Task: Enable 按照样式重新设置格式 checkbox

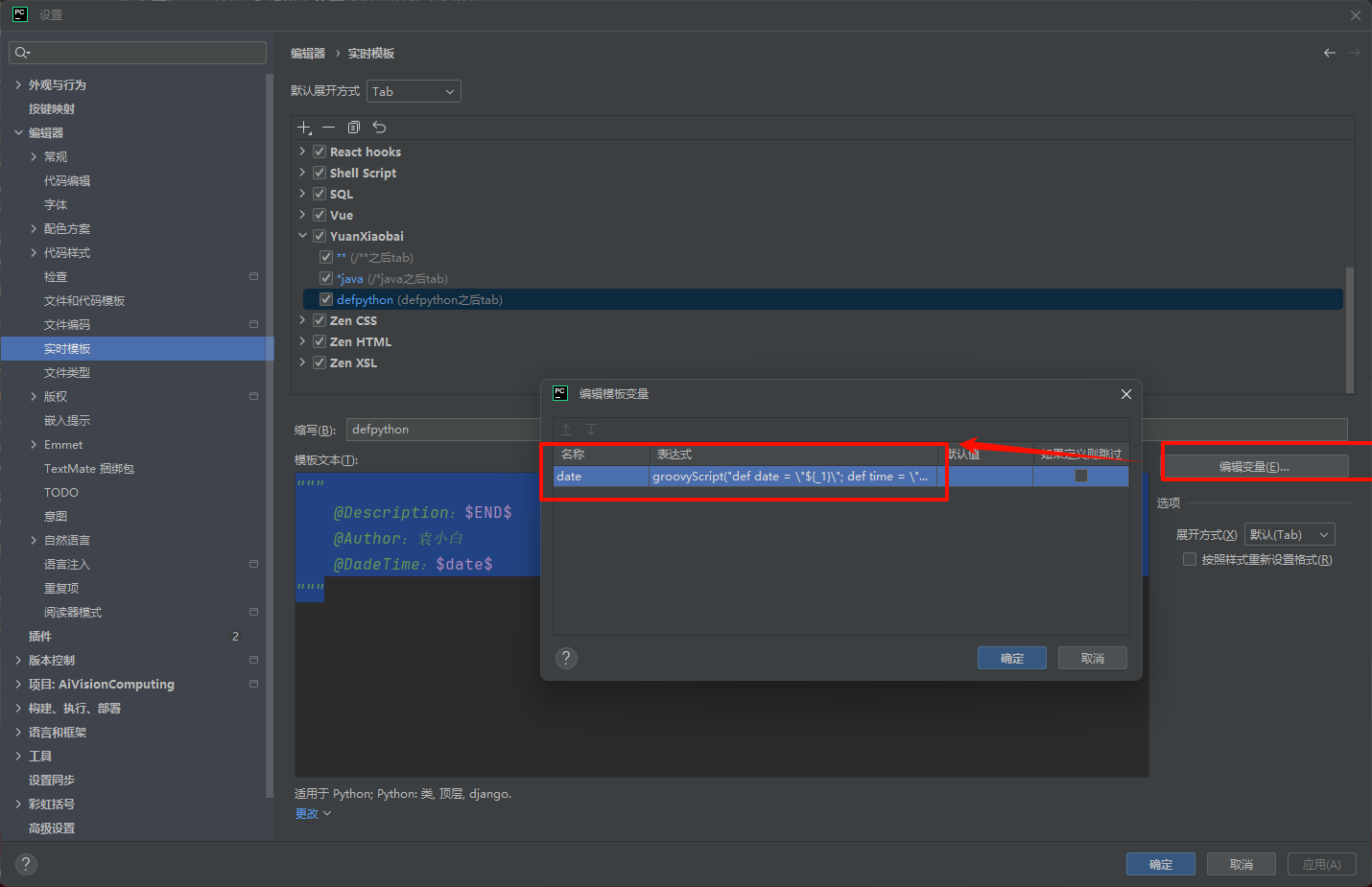Action: coord(1190,559)
